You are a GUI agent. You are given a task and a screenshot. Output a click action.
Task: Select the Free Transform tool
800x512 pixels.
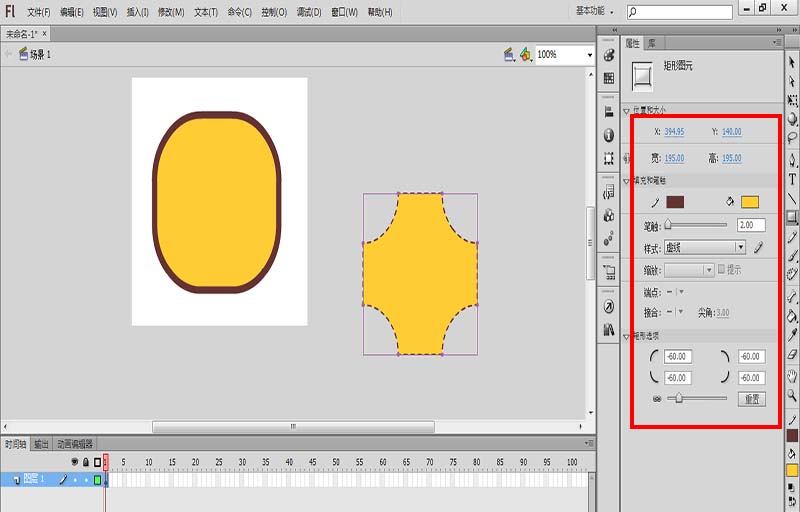pyautogui.click(x=792, y=100)
